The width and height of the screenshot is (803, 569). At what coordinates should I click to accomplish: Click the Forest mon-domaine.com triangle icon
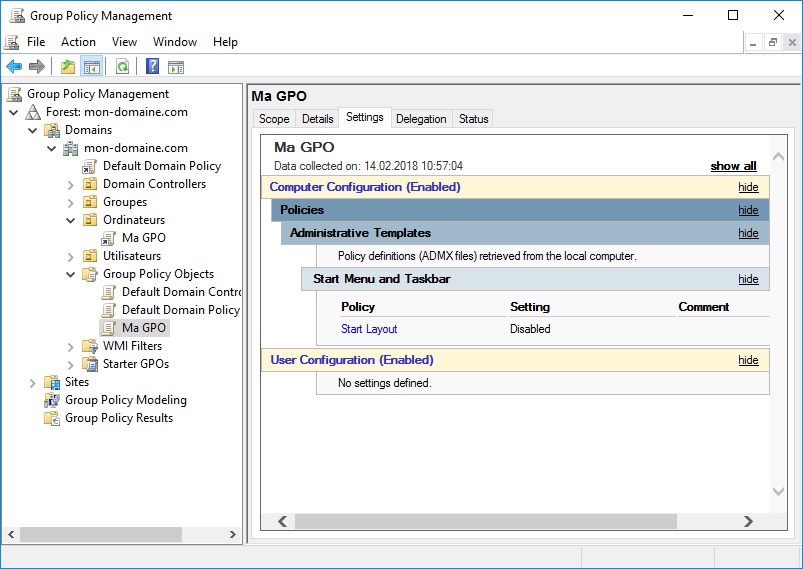[x=33, y=112]
